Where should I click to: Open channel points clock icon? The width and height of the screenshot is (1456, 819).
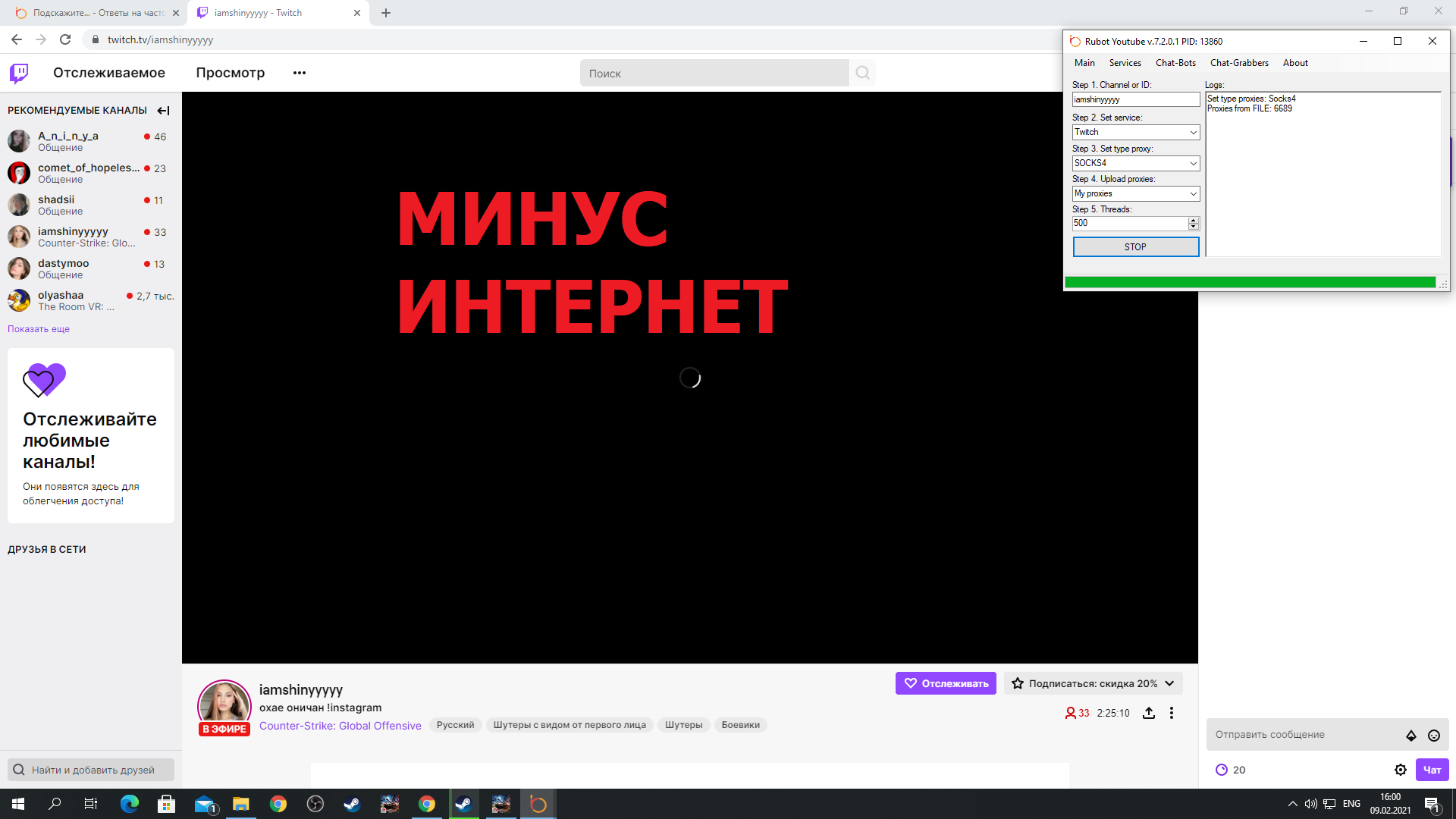1222,770
